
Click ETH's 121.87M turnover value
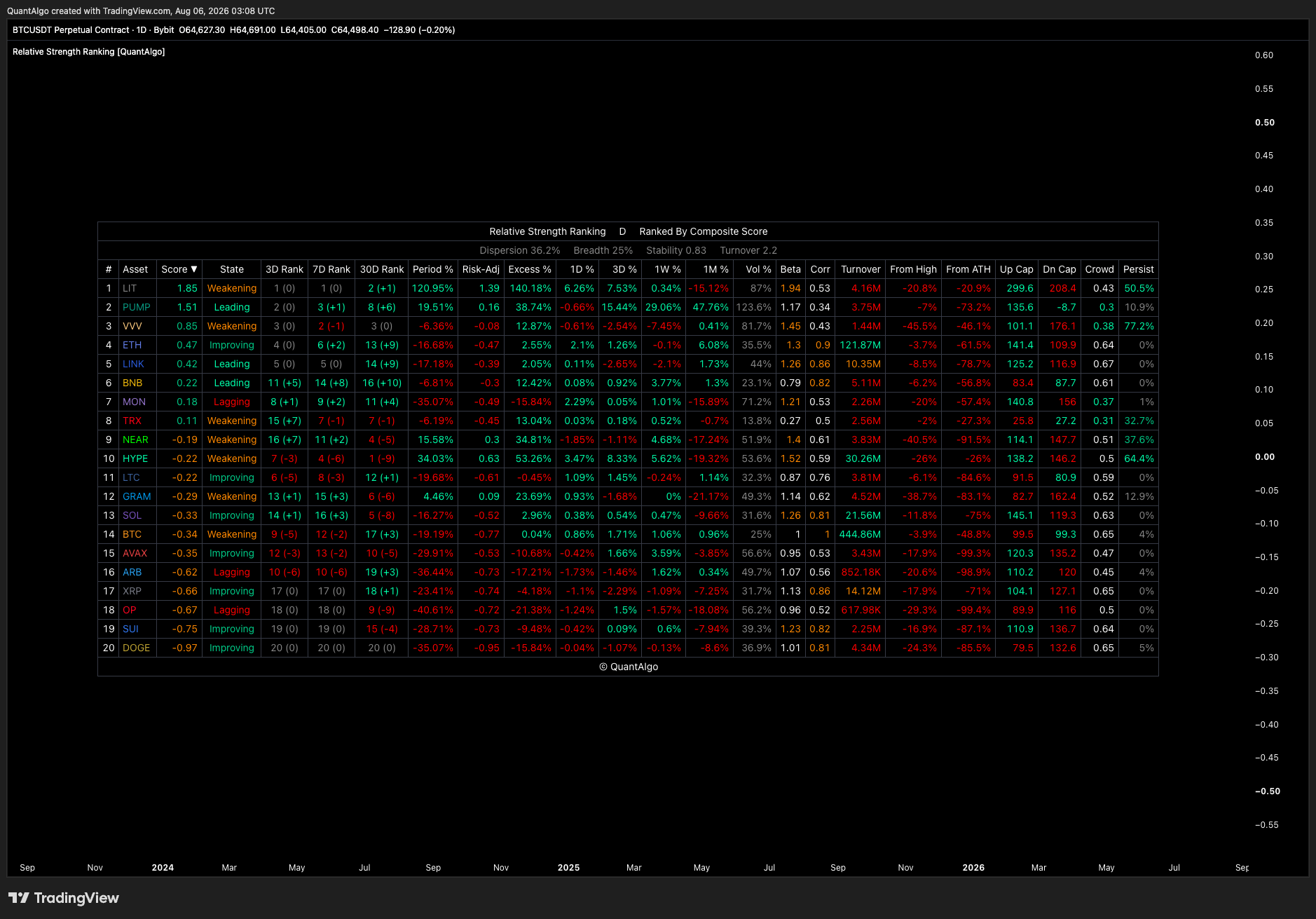pyautogui.click(x=860, y=345)
